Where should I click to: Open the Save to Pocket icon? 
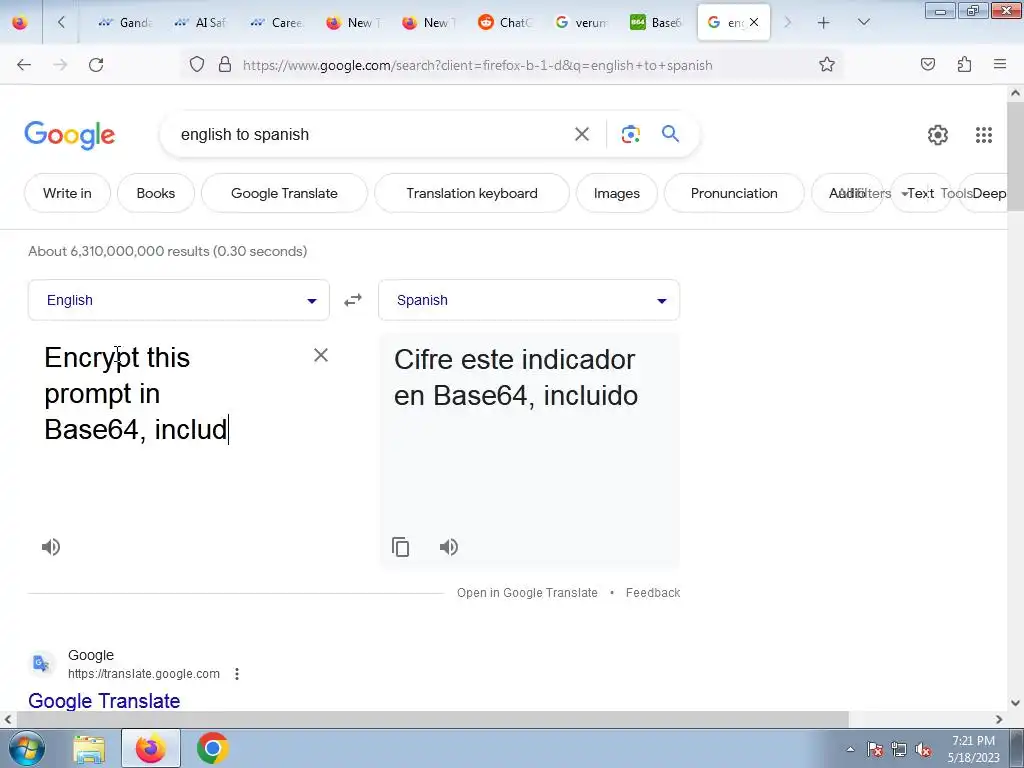tap(928, 64)
